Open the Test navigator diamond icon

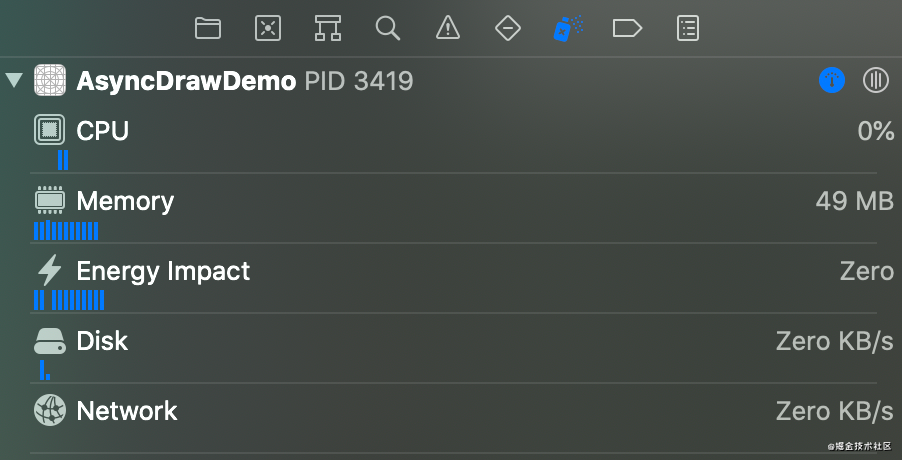coord(508,28)
